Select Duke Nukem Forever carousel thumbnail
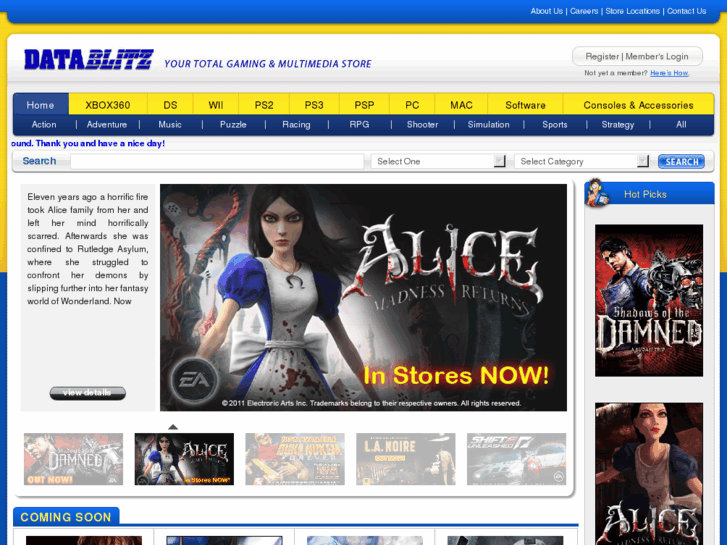Viewport: 727px width, 545px height. [295, 459]
